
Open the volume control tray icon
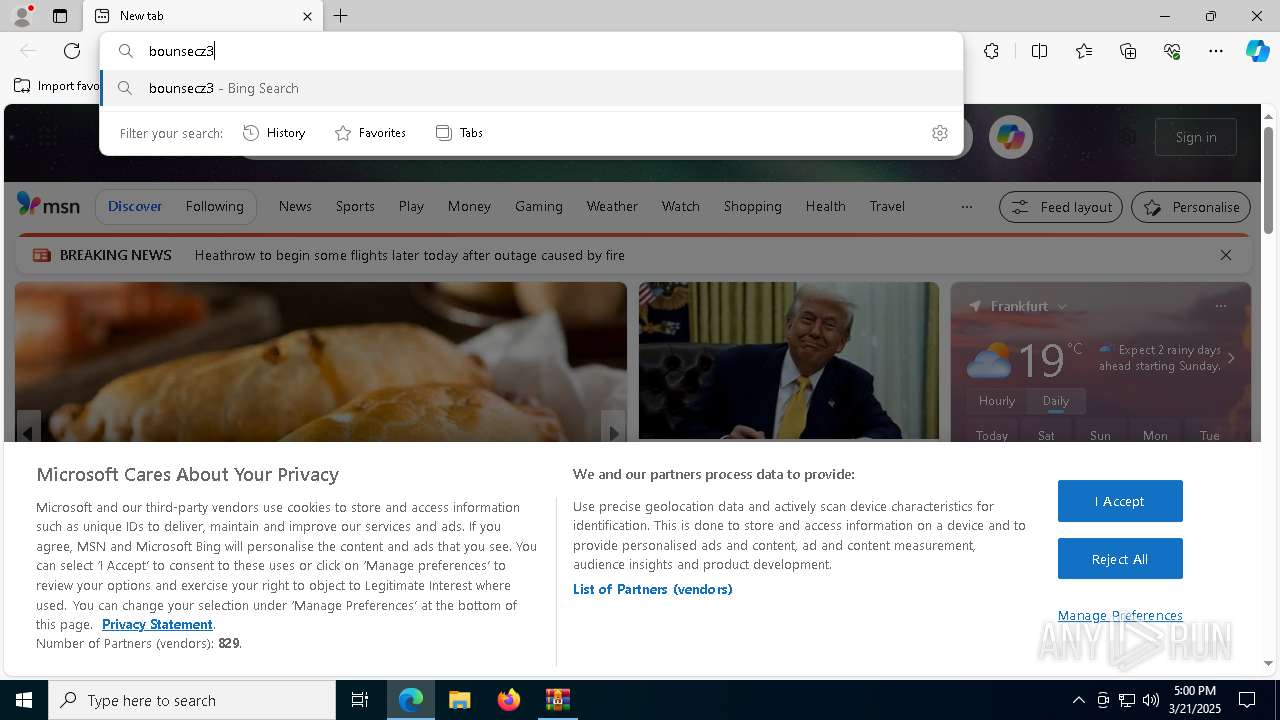click(x=1151, y=700)
